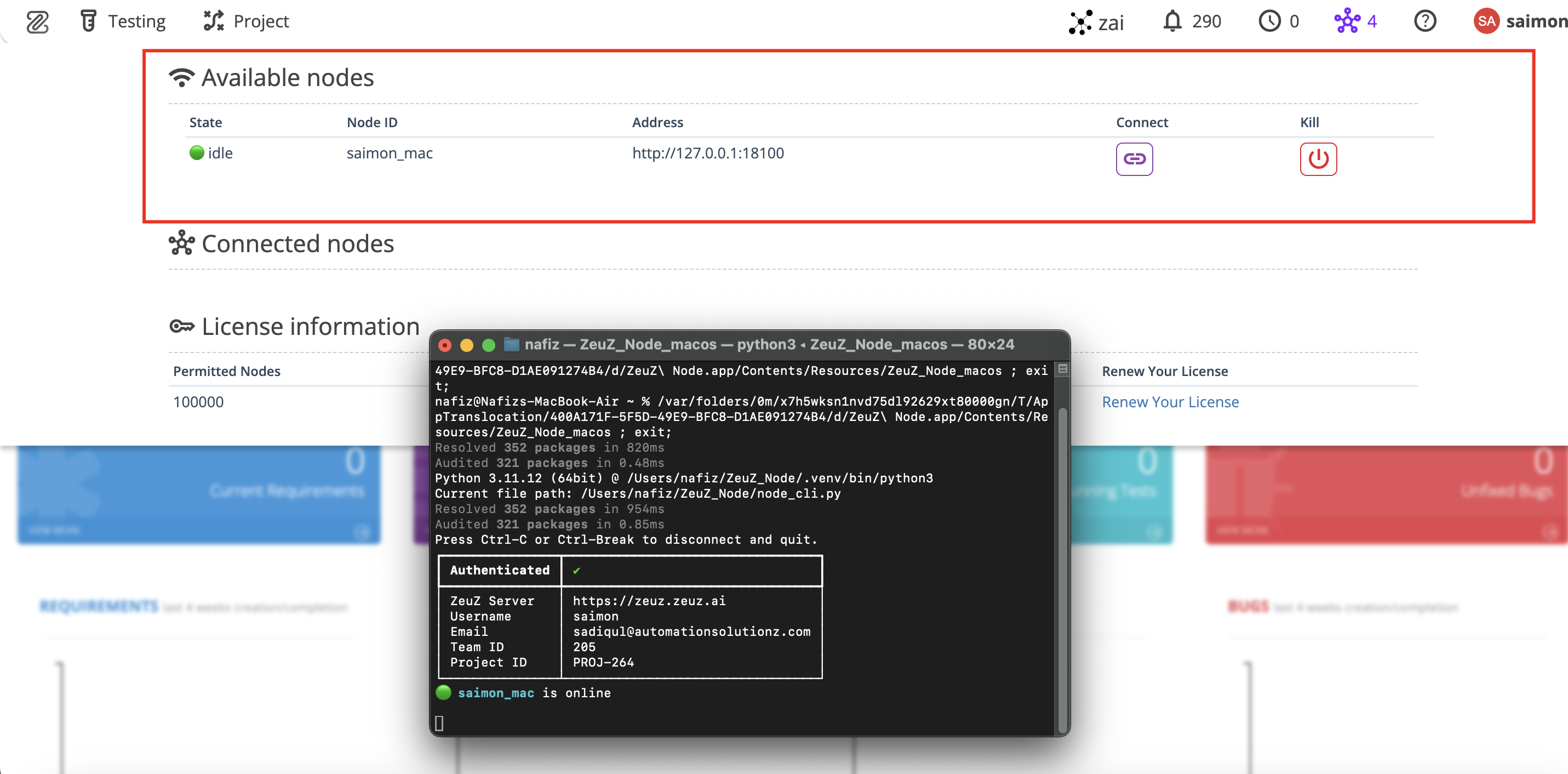
Task: Click the Project branch icon
Action: 214,21
